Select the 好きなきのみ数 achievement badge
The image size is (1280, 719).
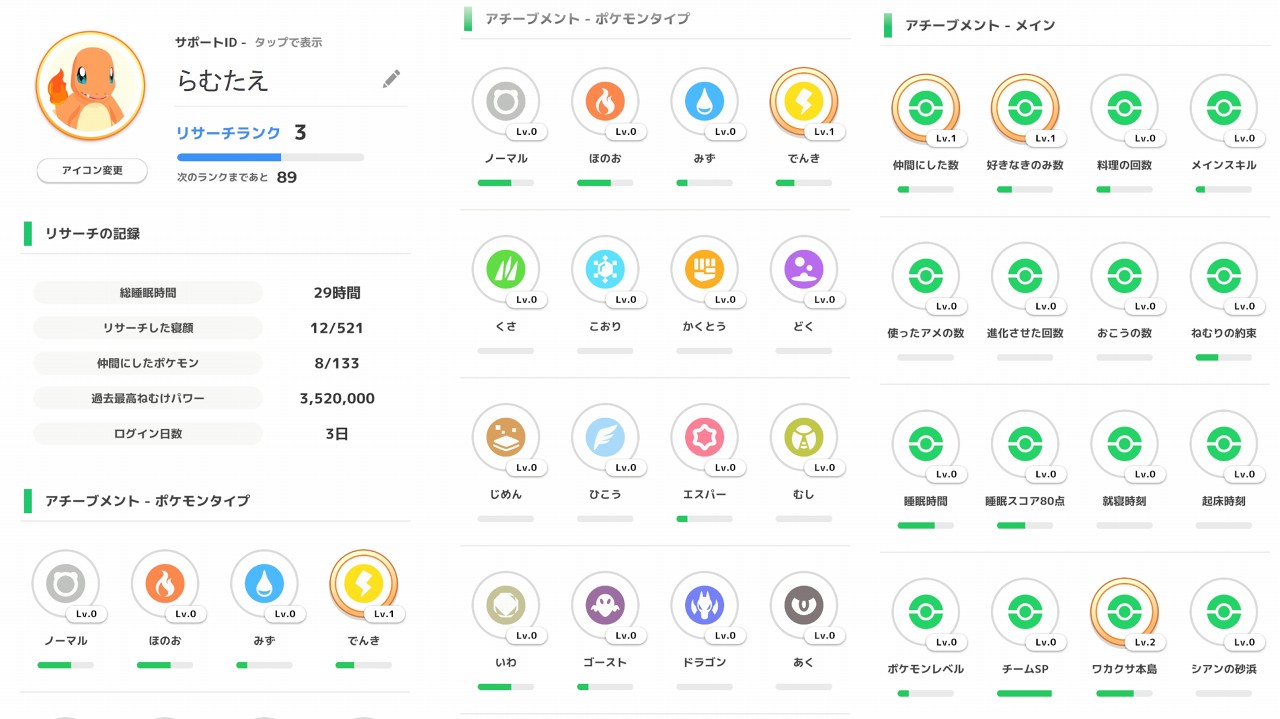pos(1024,108)
